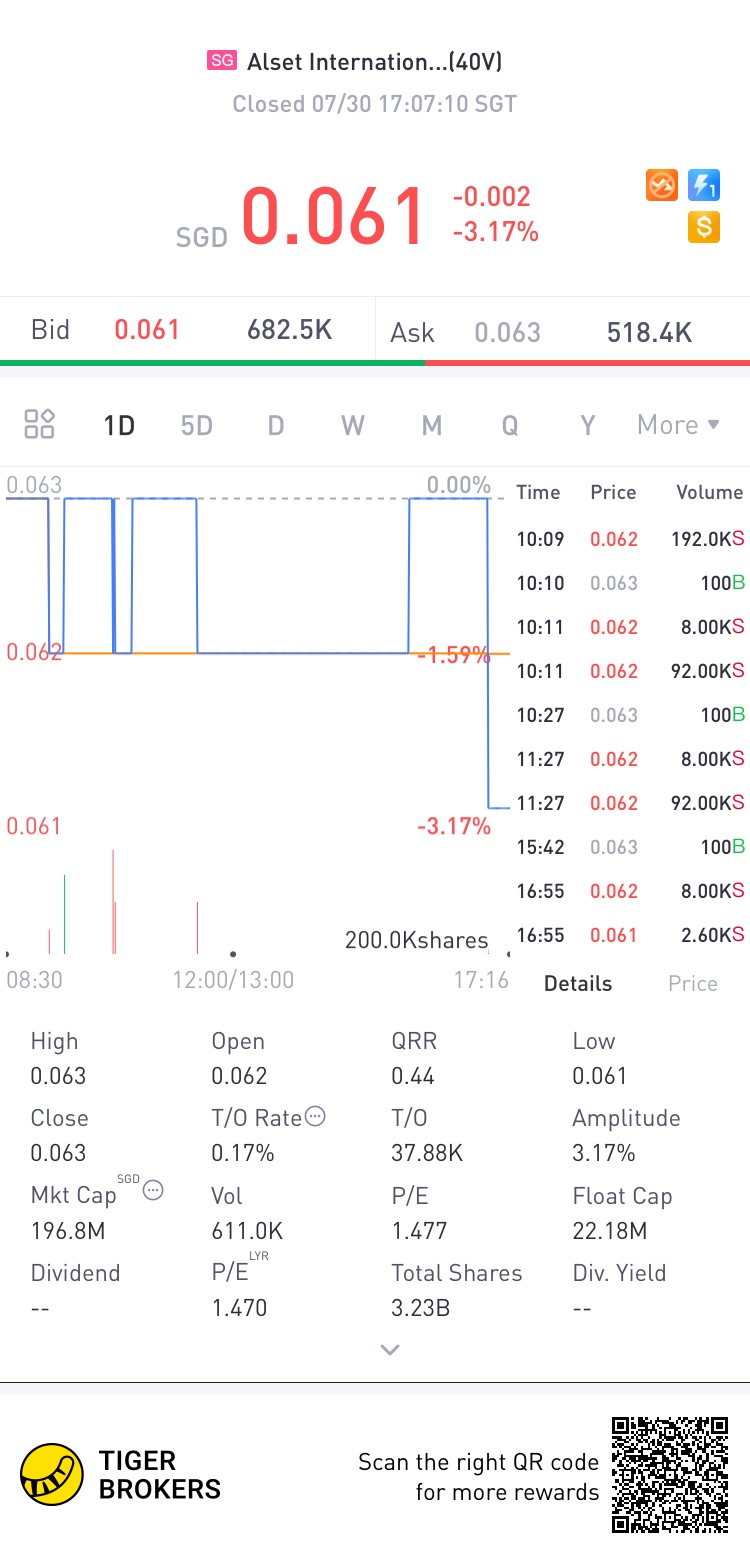750x1555 pixels.
Task: Tap the Ask price 0.063
Action: pyautogui.click(x=507, y=332)
